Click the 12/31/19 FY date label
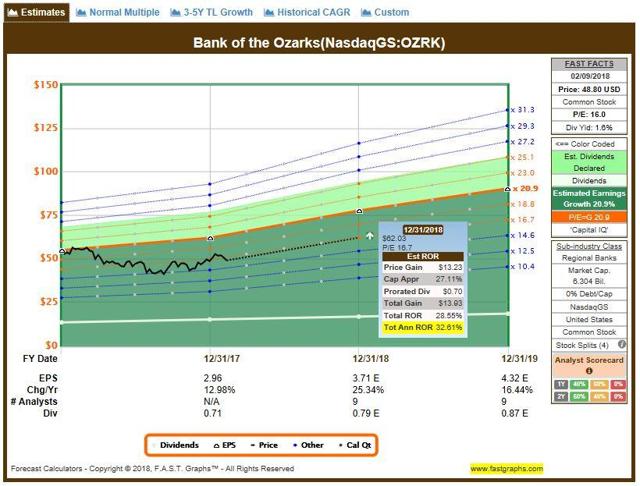This screenshot has height=486, width=640. [520, 359]
